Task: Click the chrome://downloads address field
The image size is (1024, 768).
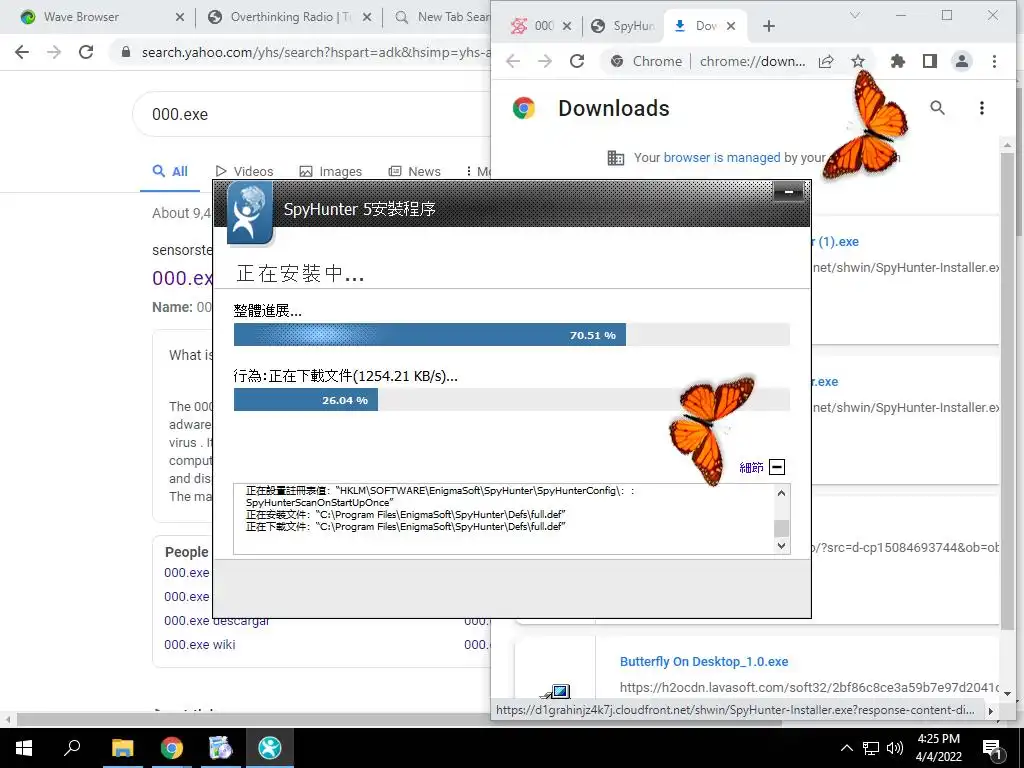Action: [752, 61]
